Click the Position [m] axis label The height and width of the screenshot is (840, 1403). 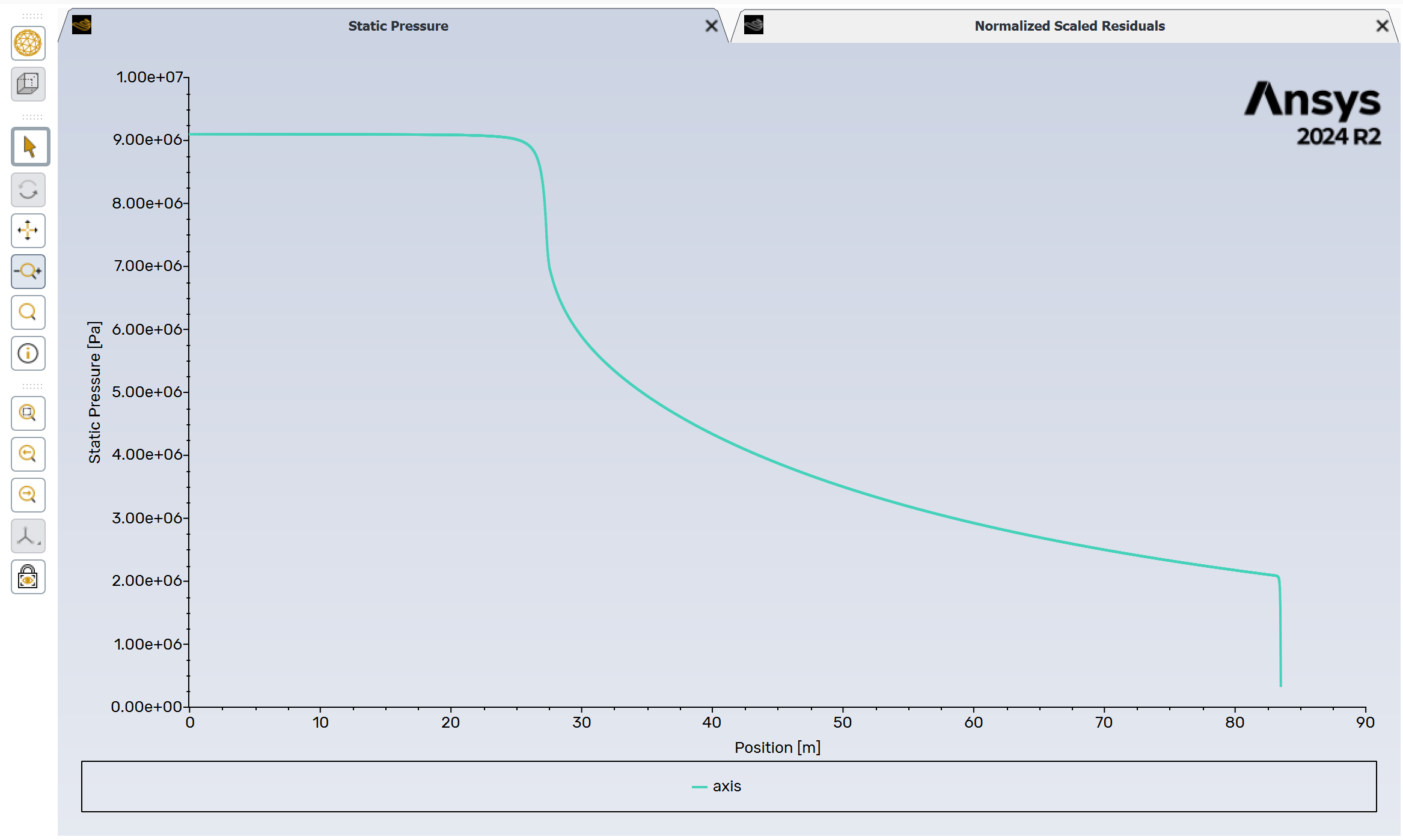777,747
